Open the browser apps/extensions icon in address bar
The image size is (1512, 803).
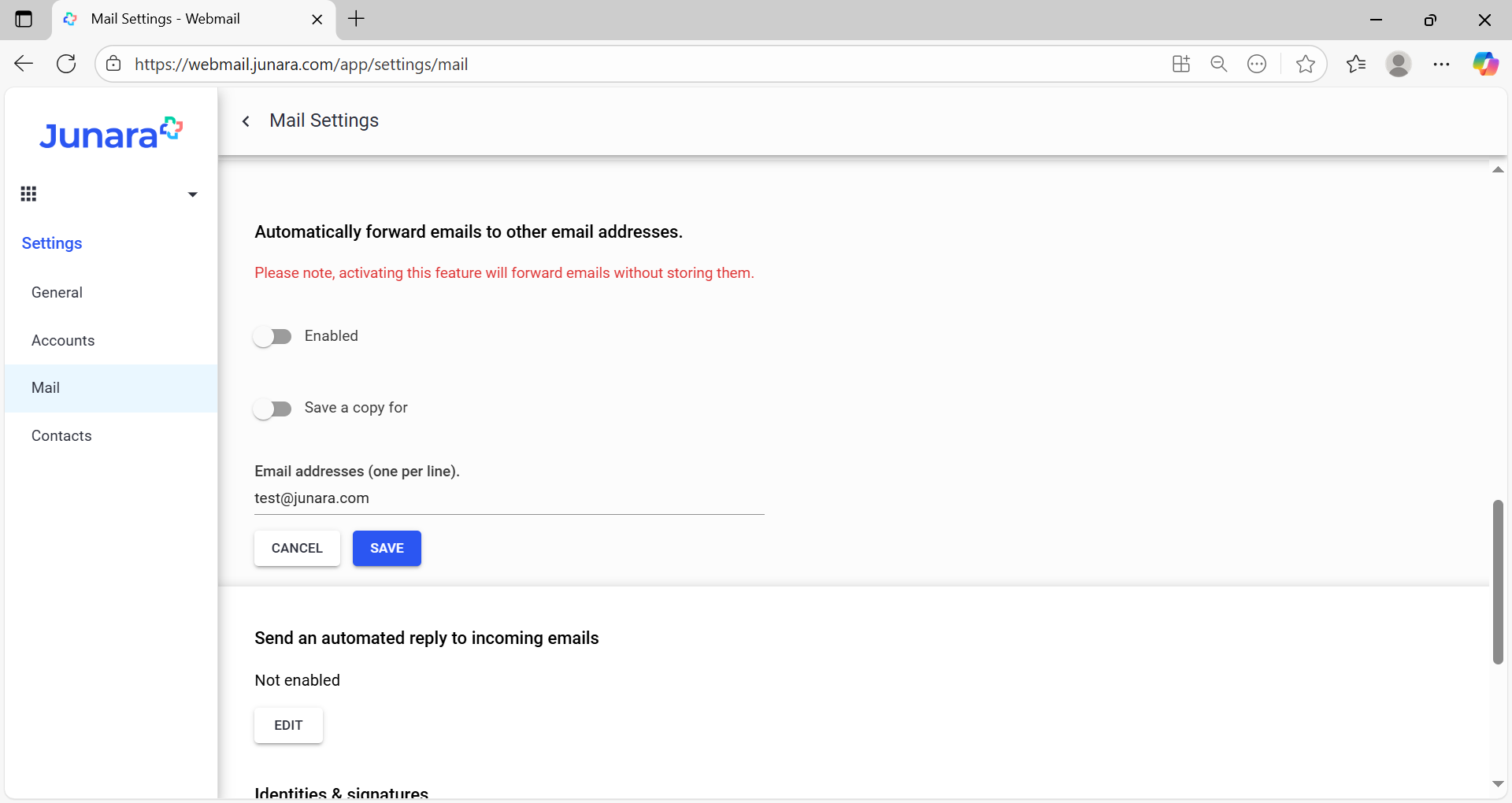click(x=1181, y=64)
